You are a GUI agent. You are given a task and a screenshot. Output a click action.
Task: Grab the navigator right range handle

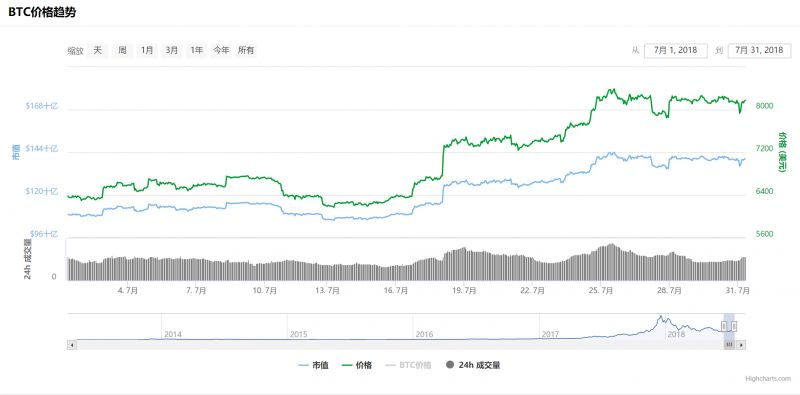coord(734,326)
